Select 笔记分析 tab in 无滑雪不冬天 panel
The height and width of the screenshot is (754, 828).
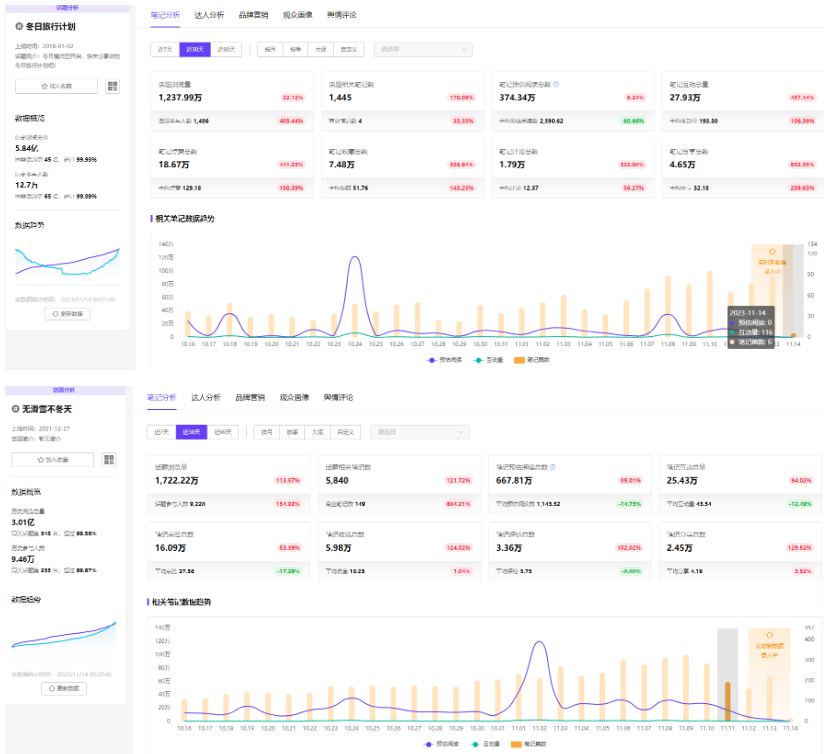tap(162, 397)
